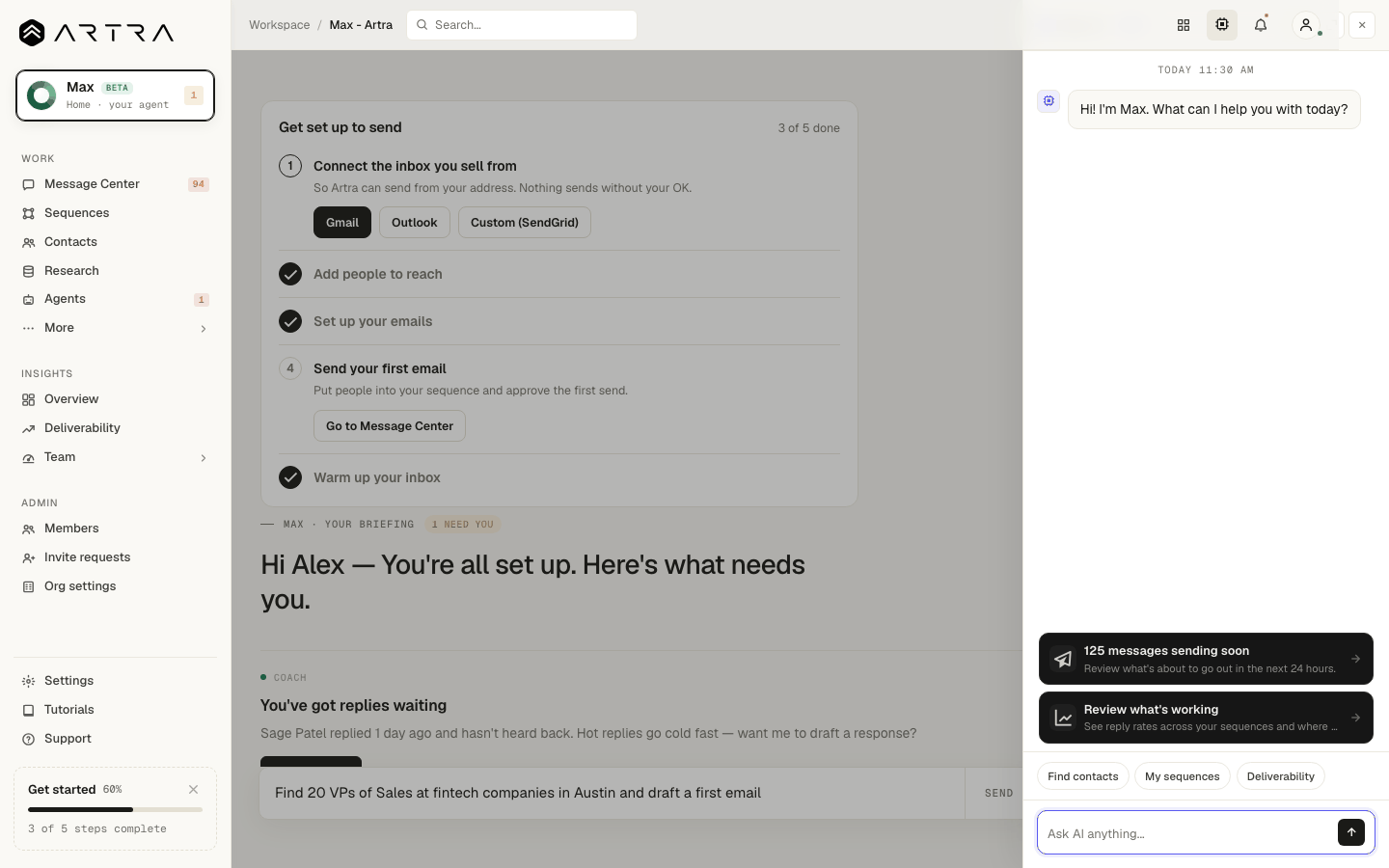Click the Artra logo in the sidebar

coord(96,33)
